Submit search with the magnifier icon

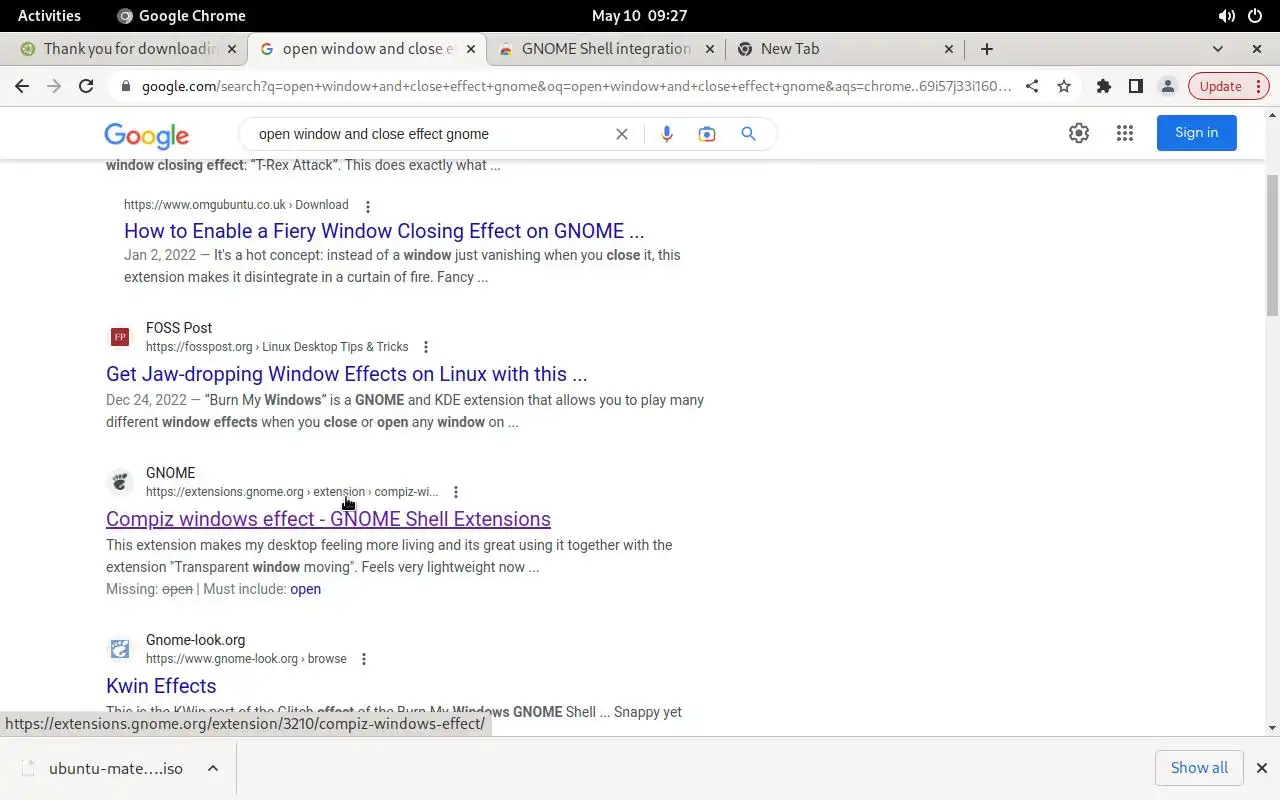(x=748, y=134)
